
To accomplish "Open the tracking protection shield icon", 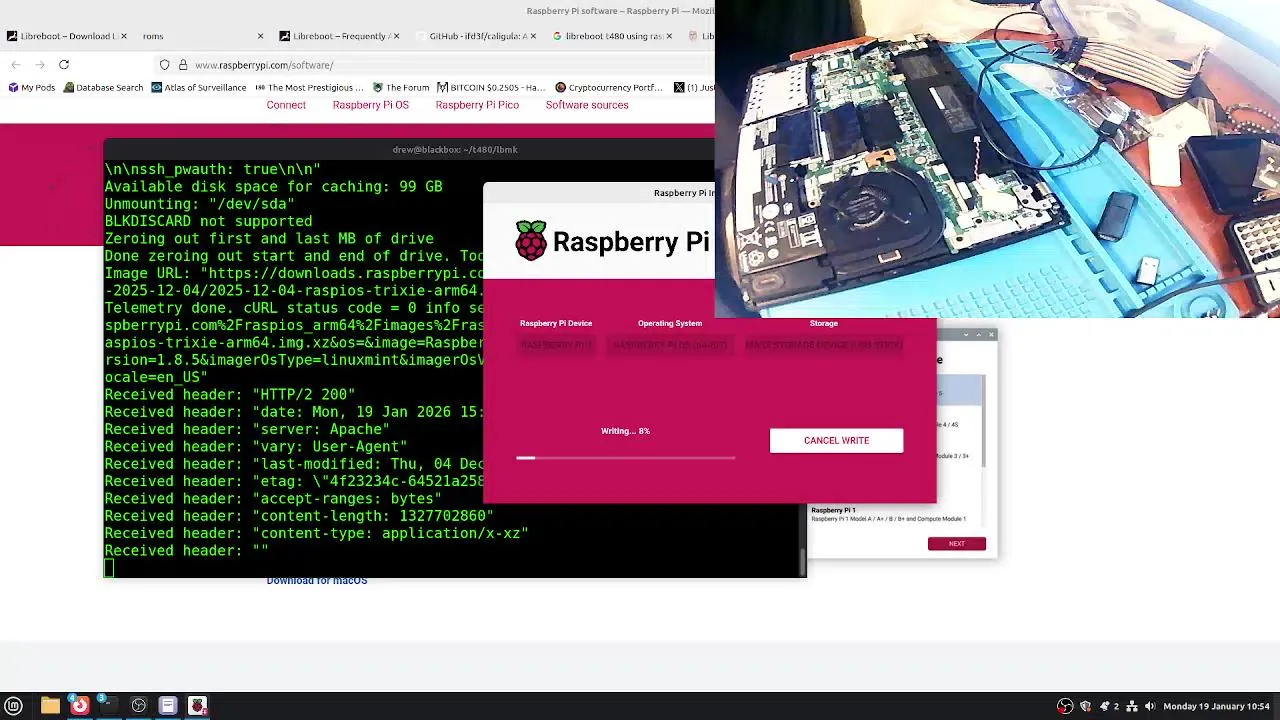I will tap(165, 65).
